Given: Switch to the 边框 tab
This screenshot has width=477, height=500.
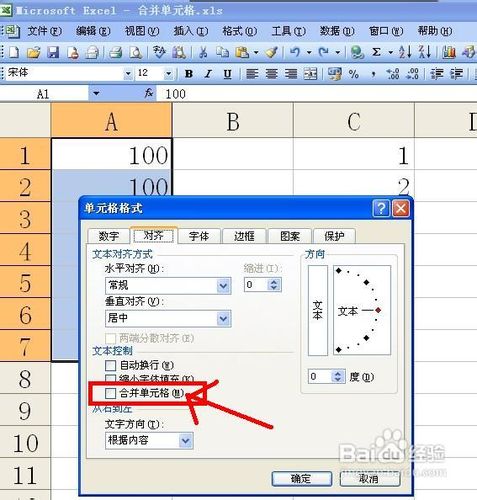Looking at the screenshot, I should pyautogui.click(x=244, y=236).
